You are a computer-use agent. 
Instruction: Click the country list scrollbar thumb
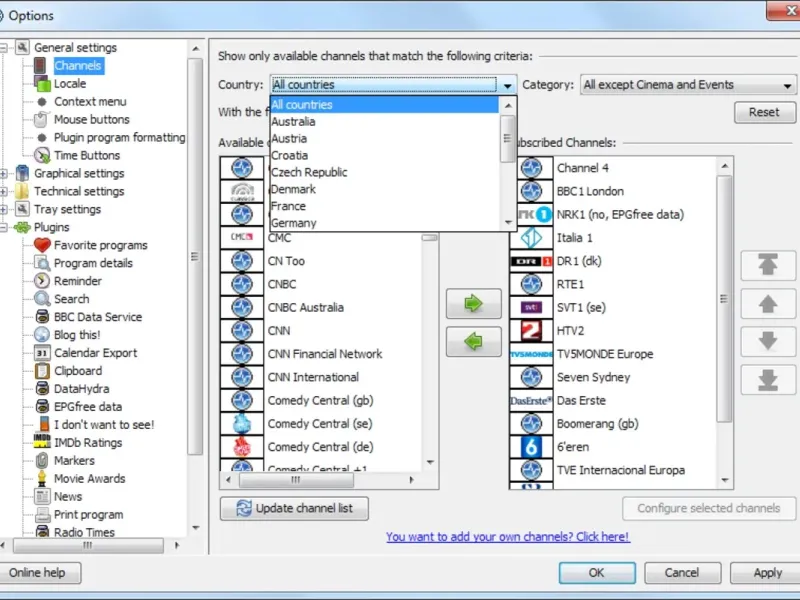coord(507,138)
